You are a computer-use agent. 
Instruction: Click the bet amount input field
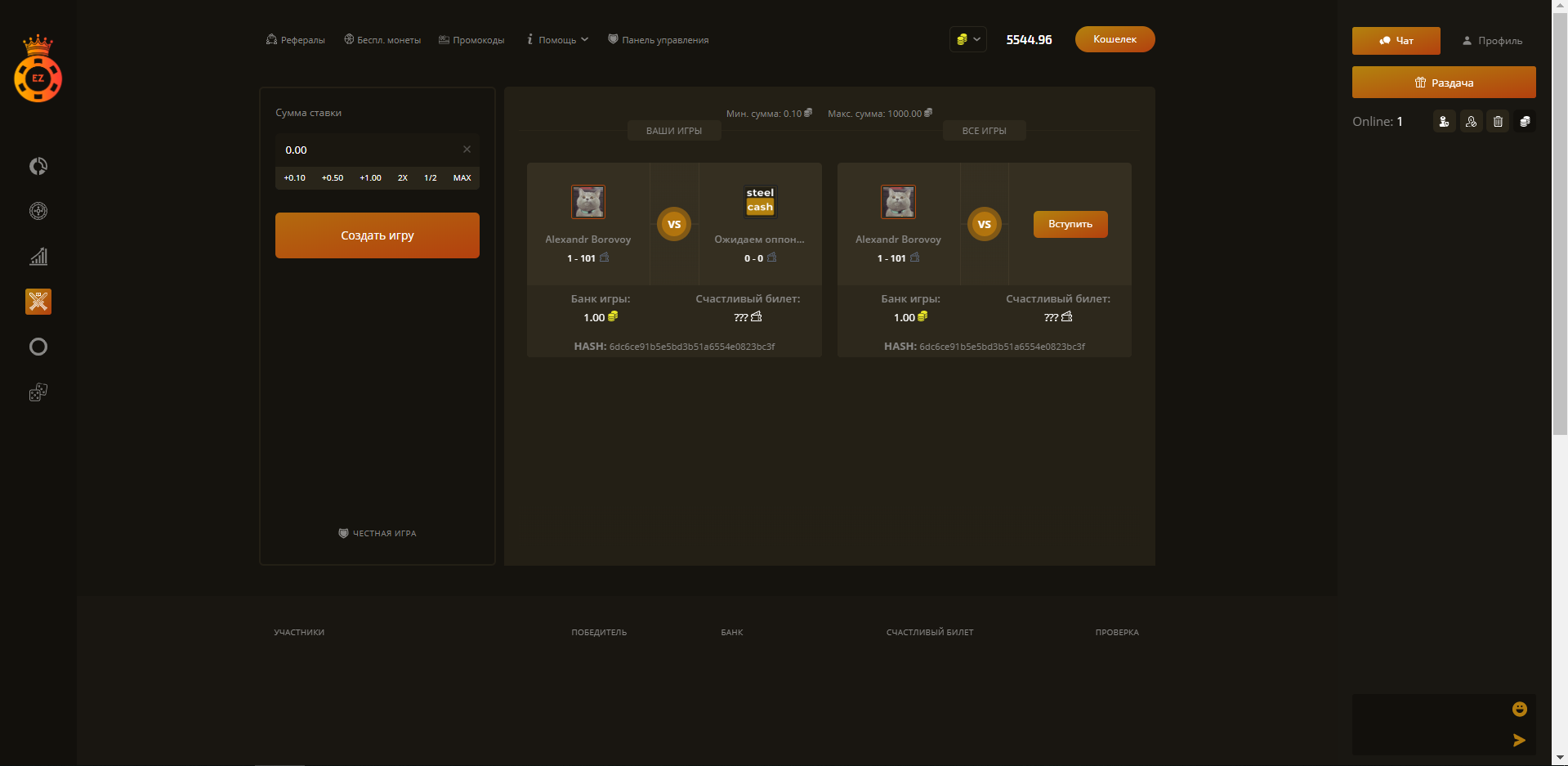(x=368, y=150)
